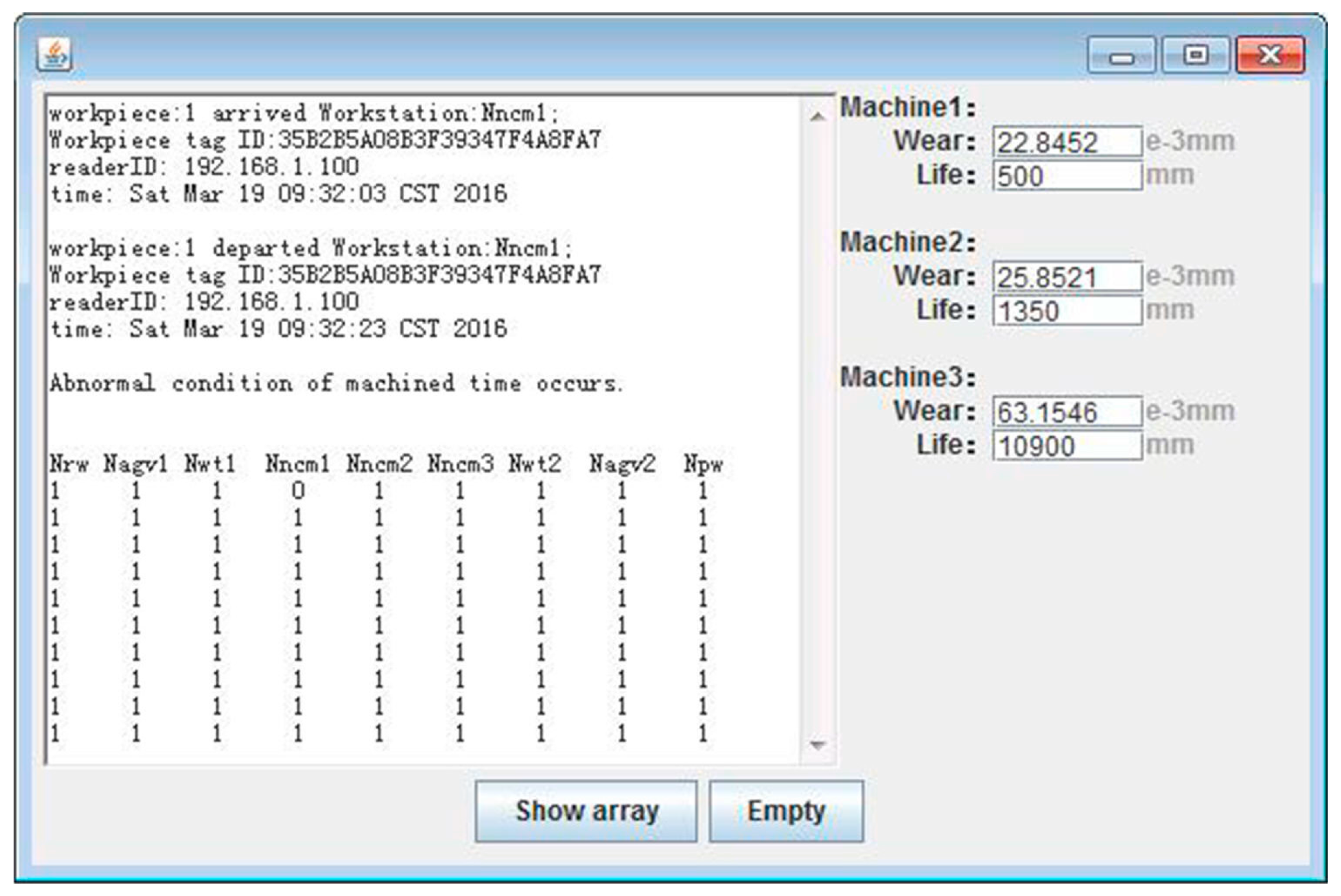
Task: Click the Java application icon in title bar
Action: pos(54,55)
